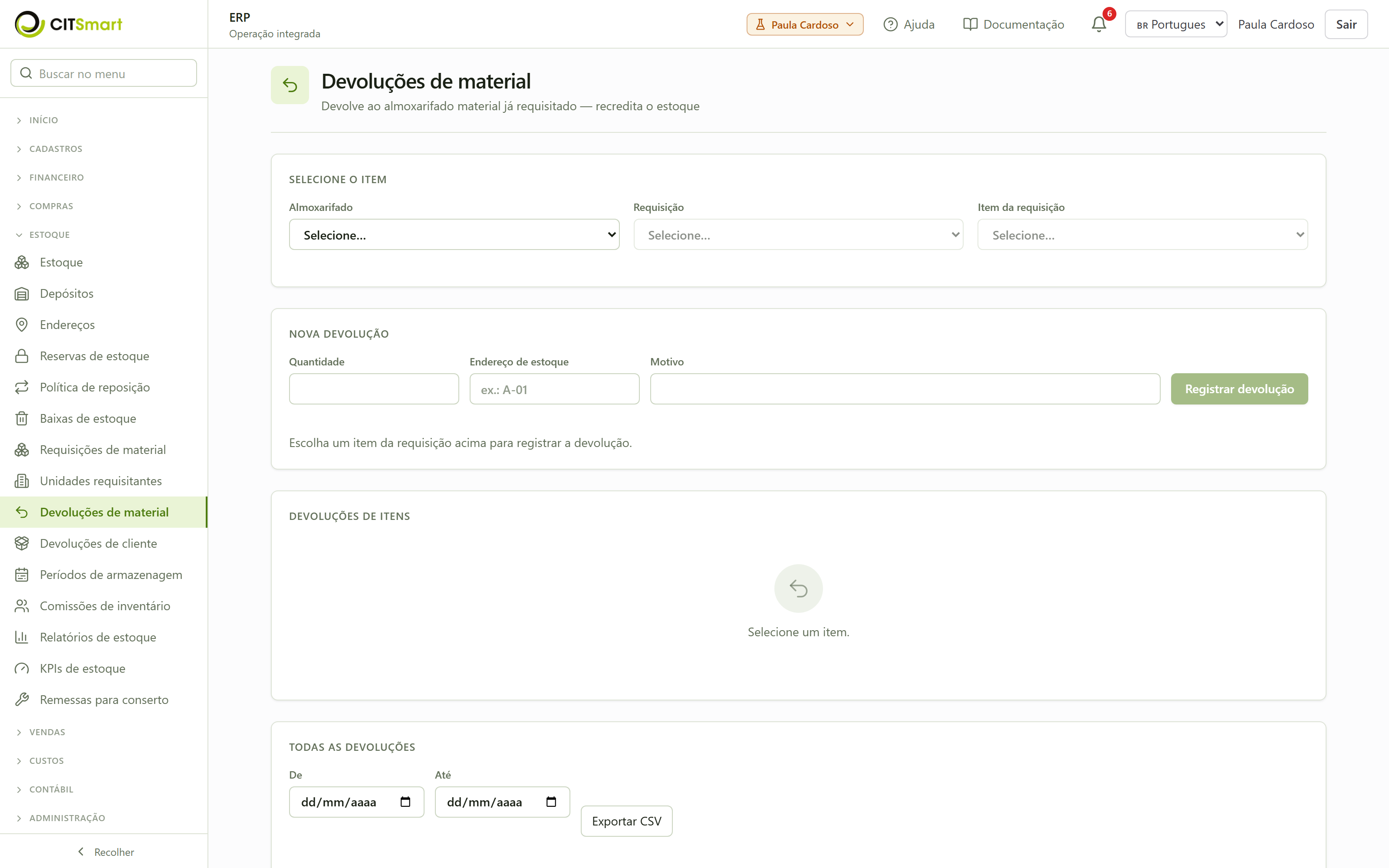Open the Almoxarifado dropdown
The width and height of the screenshot is (1389, 868).
pos(454,235)
